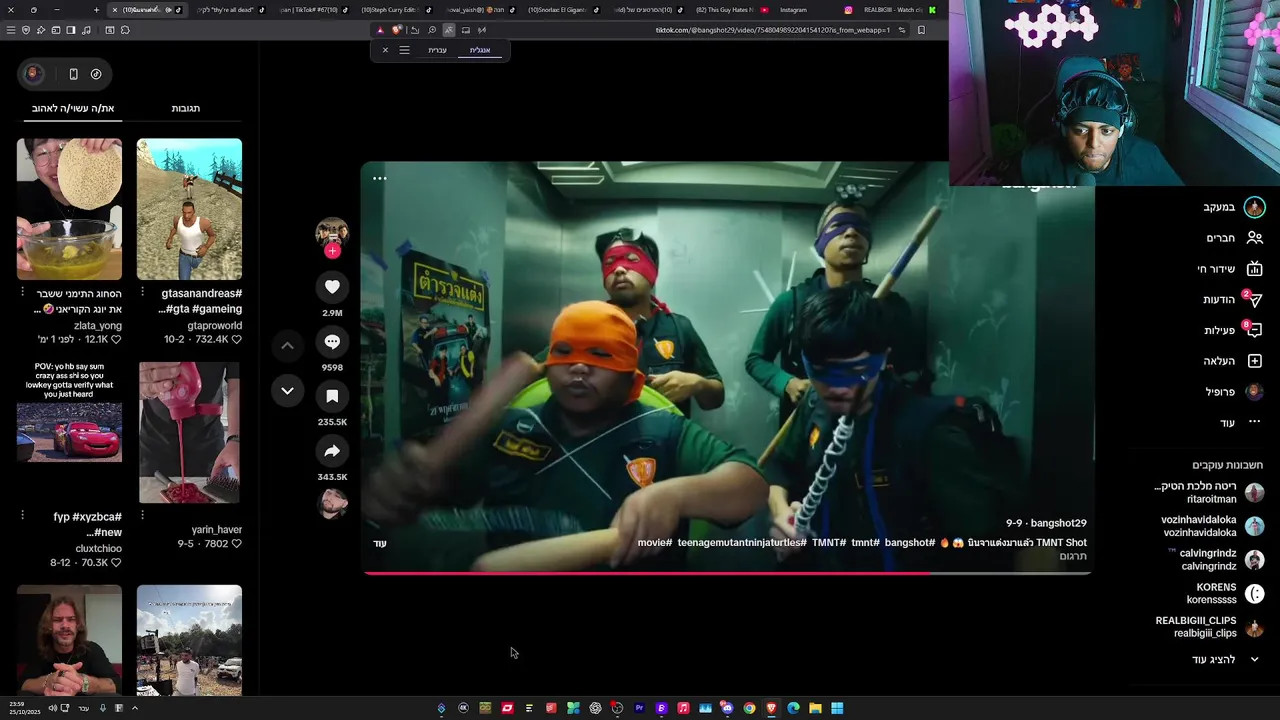
Task: Select English (אנגלית) in translate popup
Action: pos(480,50)
